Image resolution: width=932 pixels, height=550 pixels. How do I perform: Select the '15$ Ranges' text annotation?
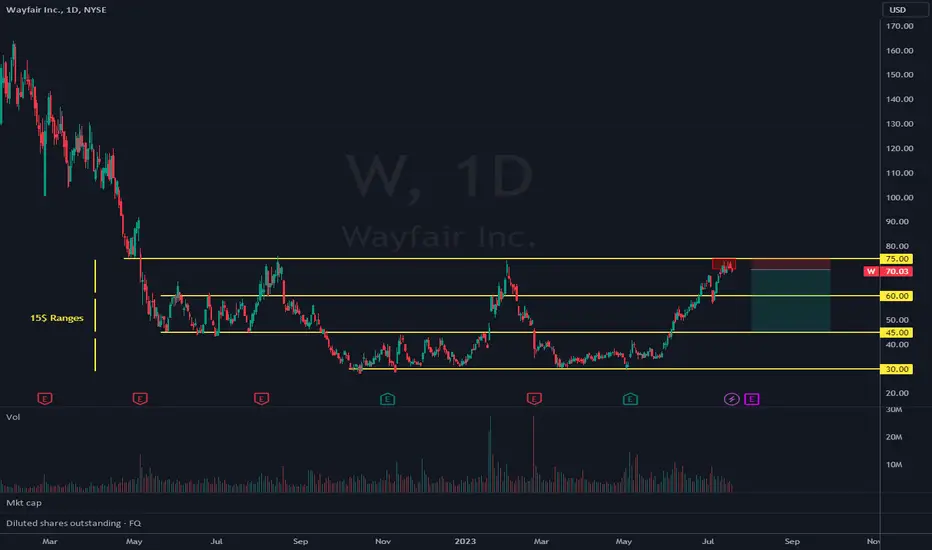click(x=57, y=318)
